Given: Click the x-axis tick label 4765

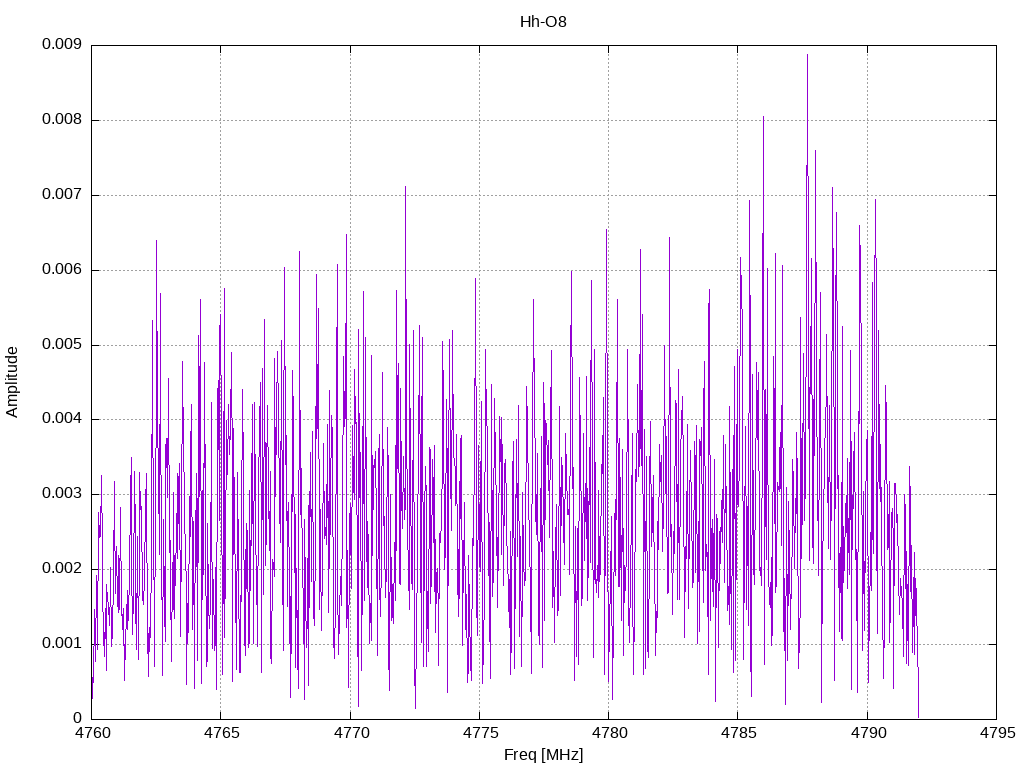Looking at the screenshot, I should tap(221, 733).
